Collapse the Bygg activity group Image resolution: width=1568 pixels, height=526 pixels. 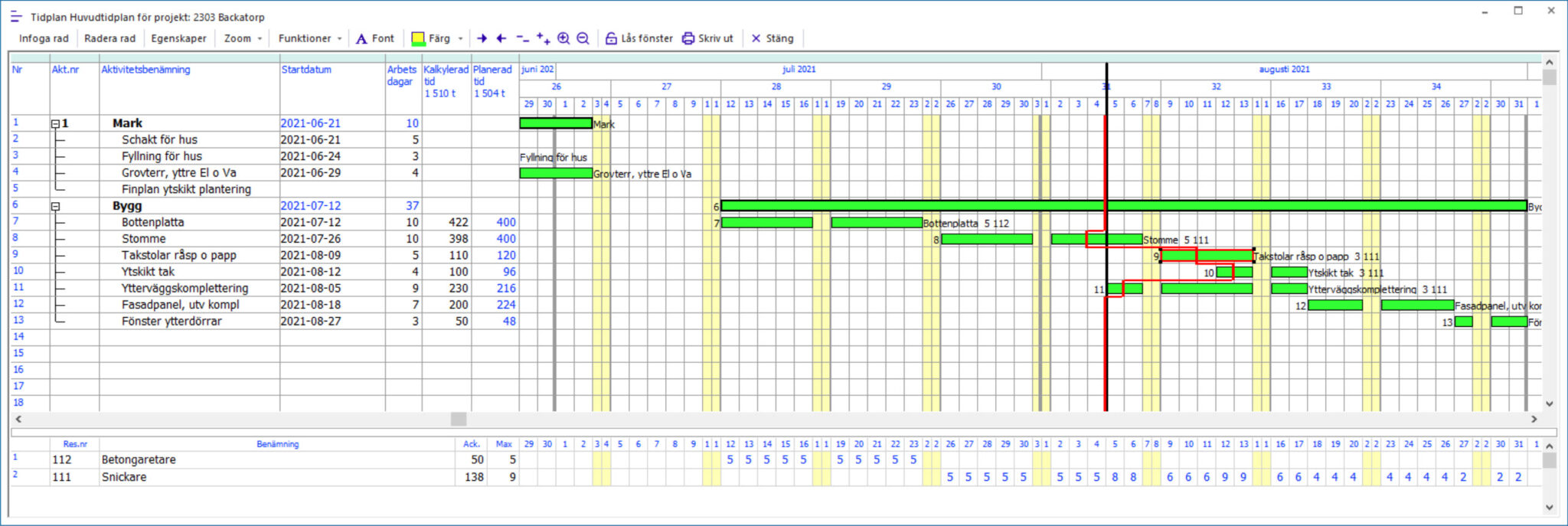coord(55,207)
